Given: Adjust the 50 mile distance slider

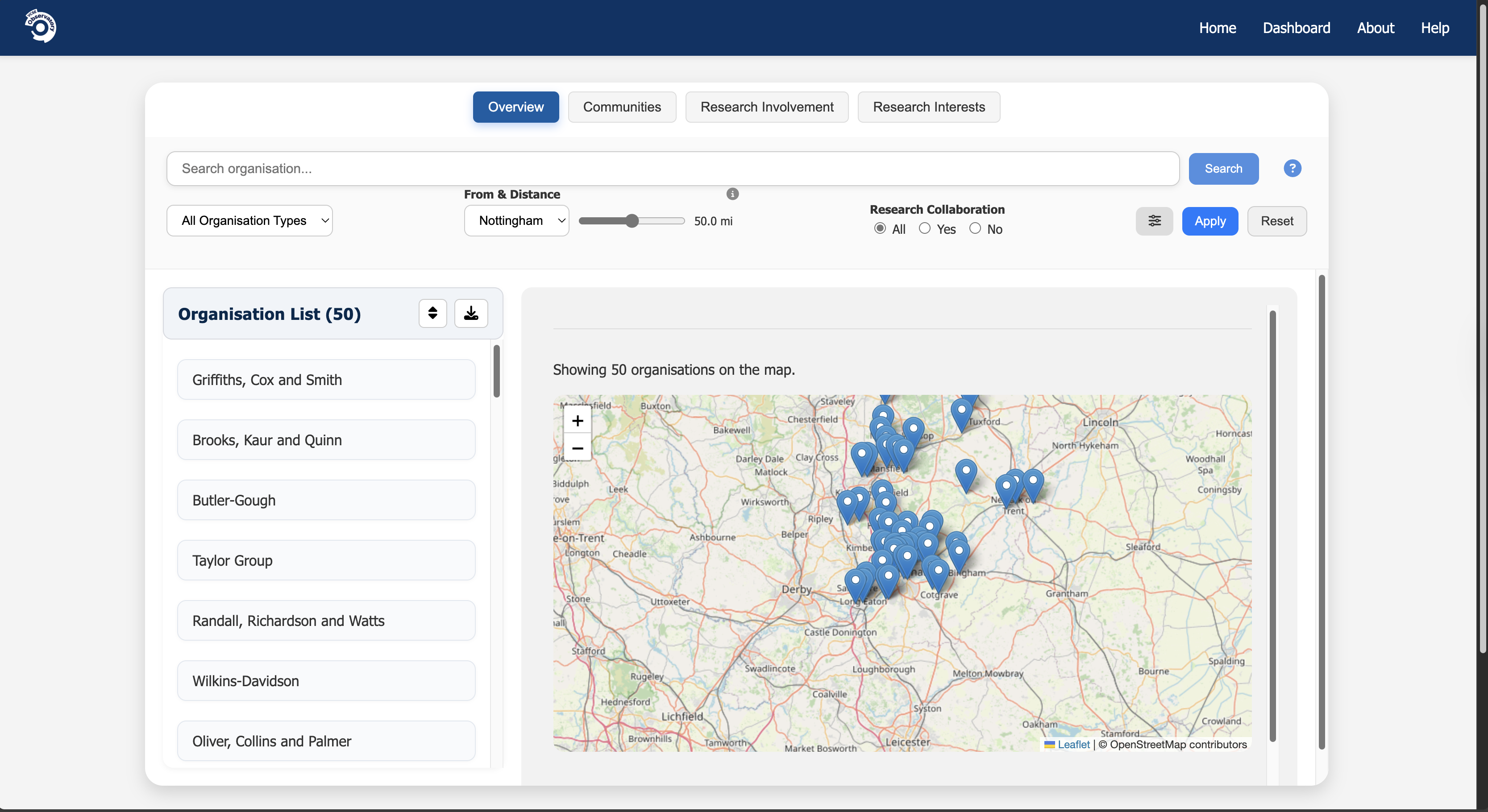Looking at the screenshot, I should click(x=632, y=220).
